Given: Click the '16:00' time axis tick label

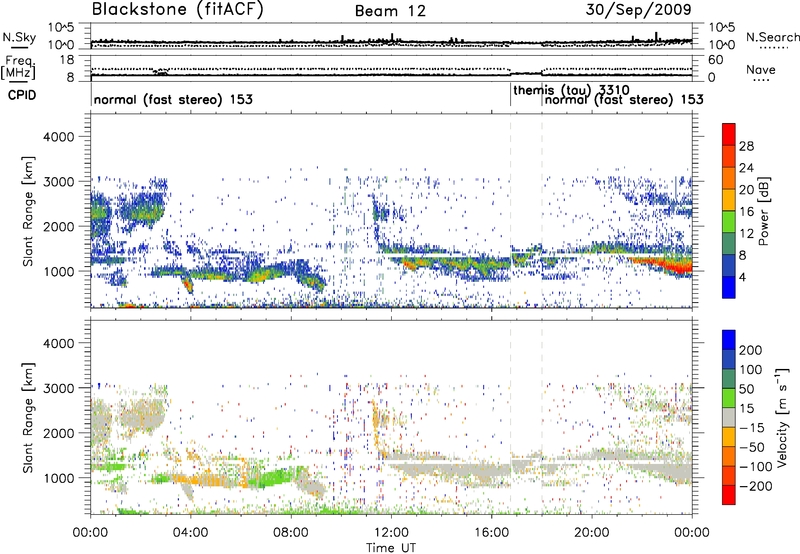Looking at the screenshot, I should 492,533.
